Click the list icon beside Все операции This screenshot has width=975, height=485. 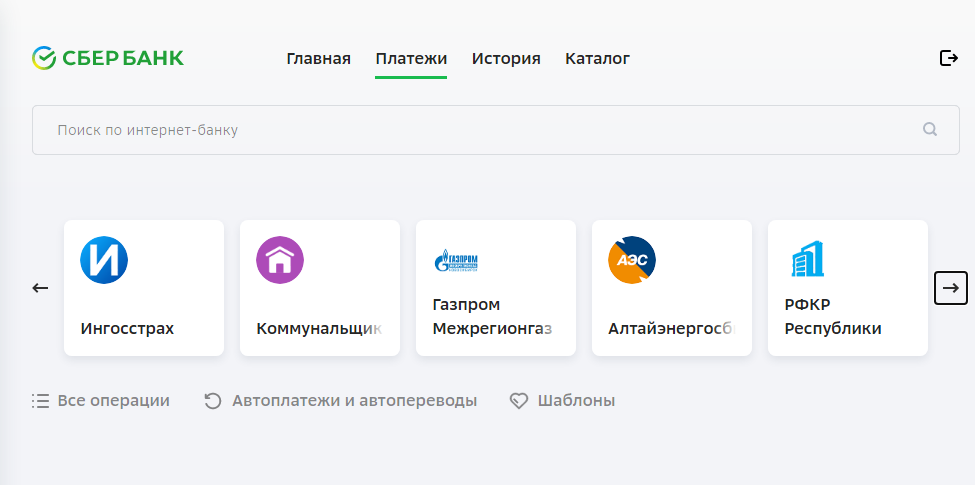pos(40,401)
